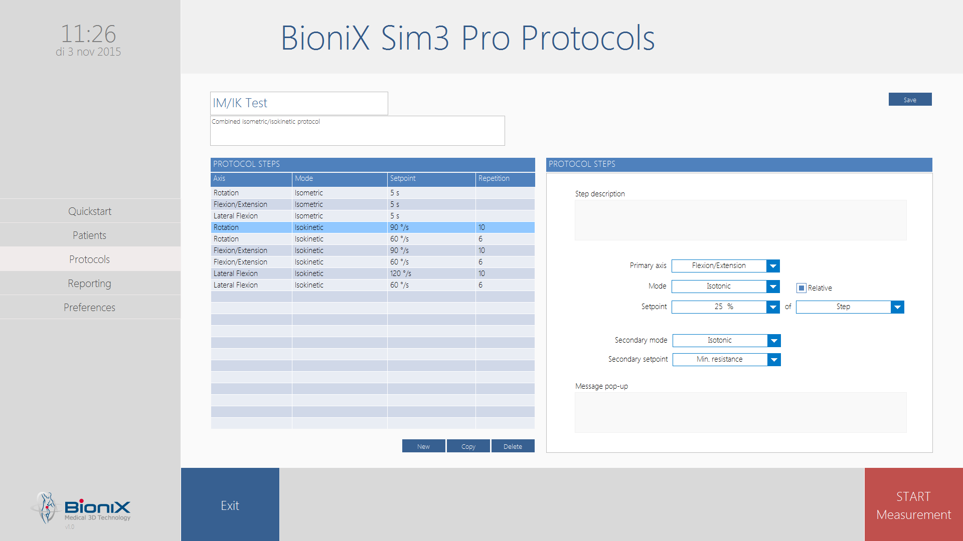The width and height of the screenshot is (963, 541).
Task: Open Preferences from the sidebar
Action: tap(90, 307)
